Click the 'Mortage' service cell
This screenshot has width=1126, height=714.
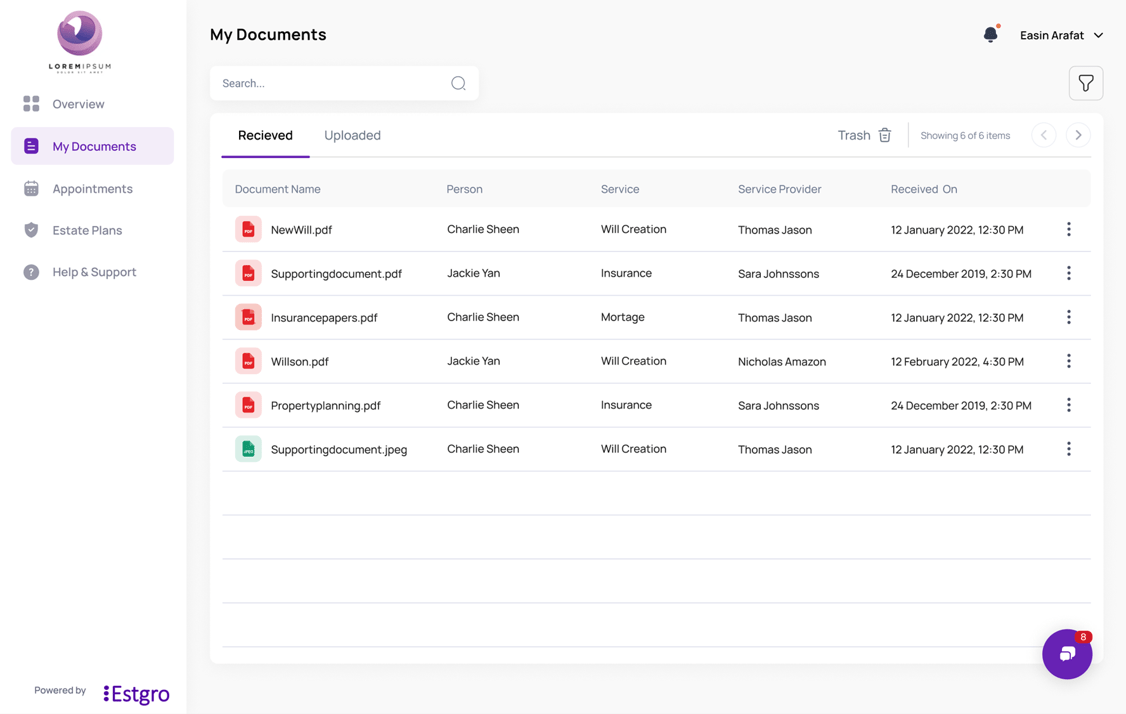click(x=623, y=317)
